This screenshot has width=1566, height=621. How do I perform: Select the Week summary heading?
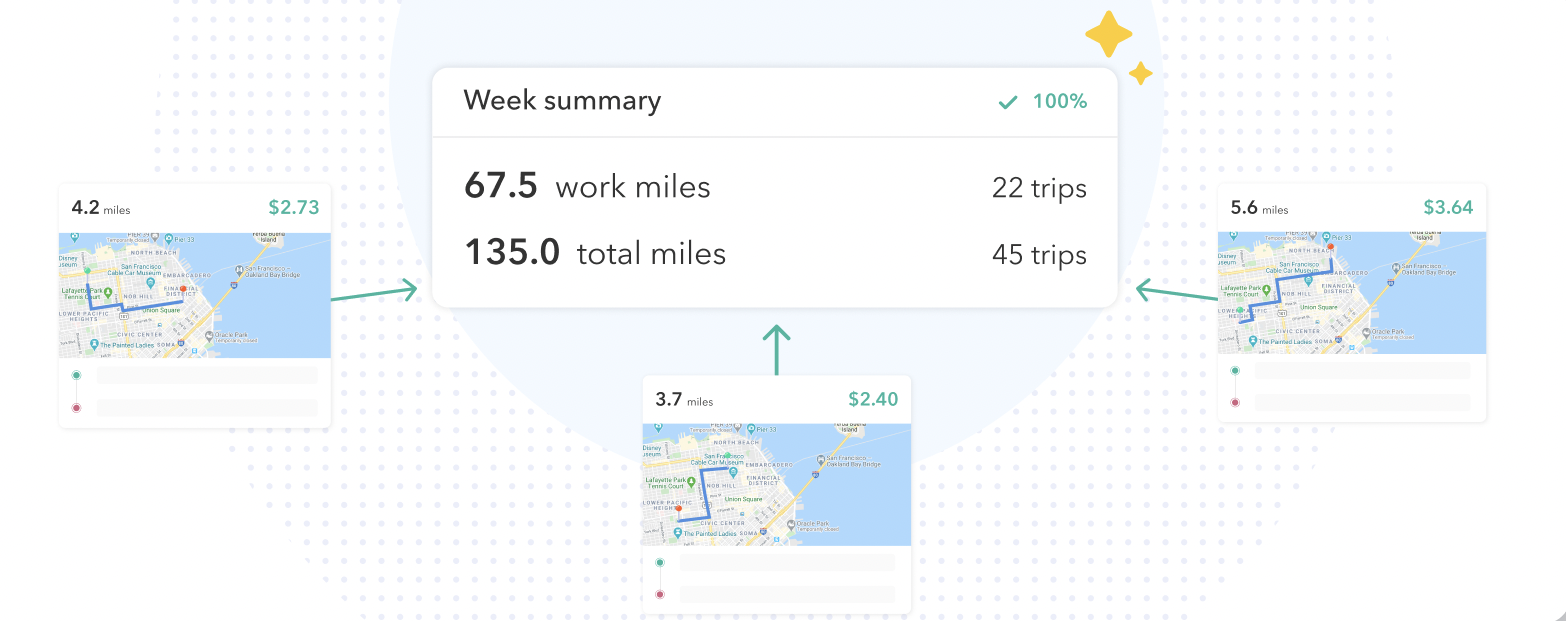pyautogui.click(x=562, y=101)
